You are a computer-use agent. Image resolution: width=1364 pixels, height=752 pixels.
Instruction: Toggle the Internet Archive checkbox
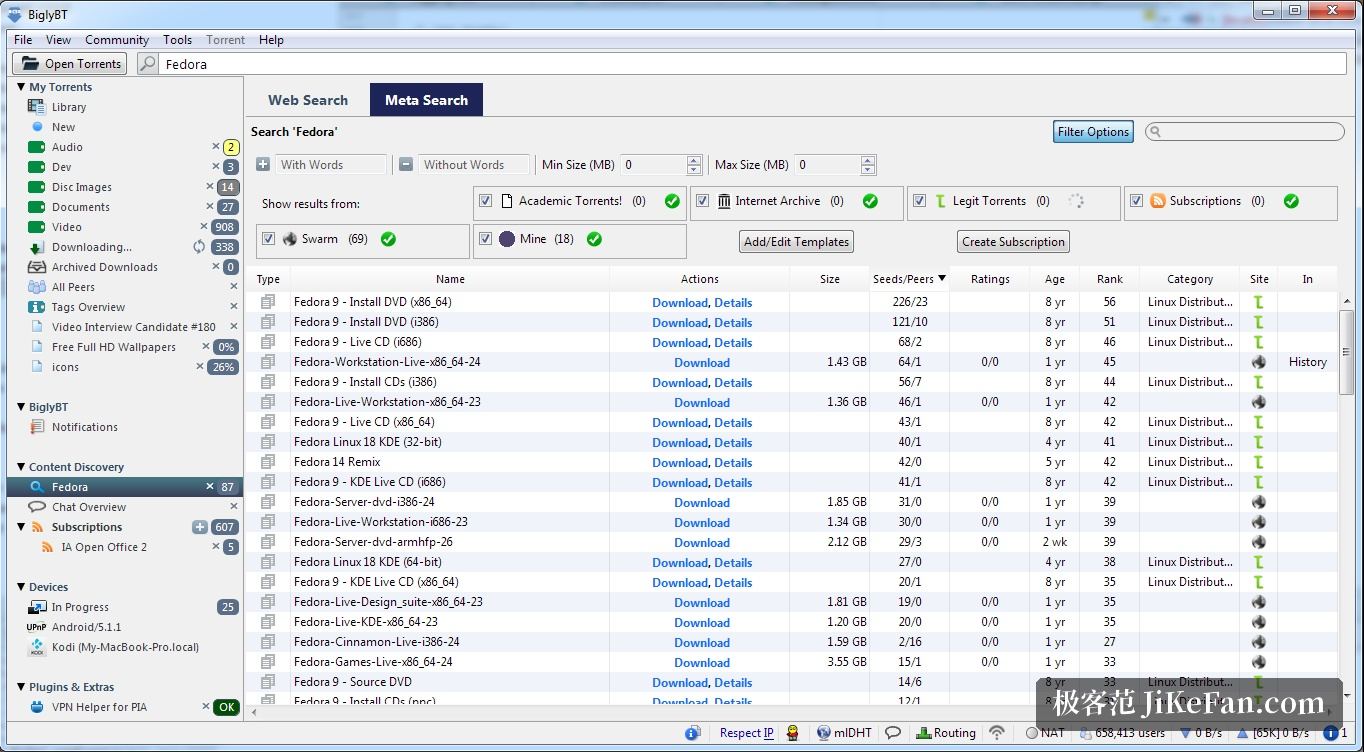coord(702,201)
